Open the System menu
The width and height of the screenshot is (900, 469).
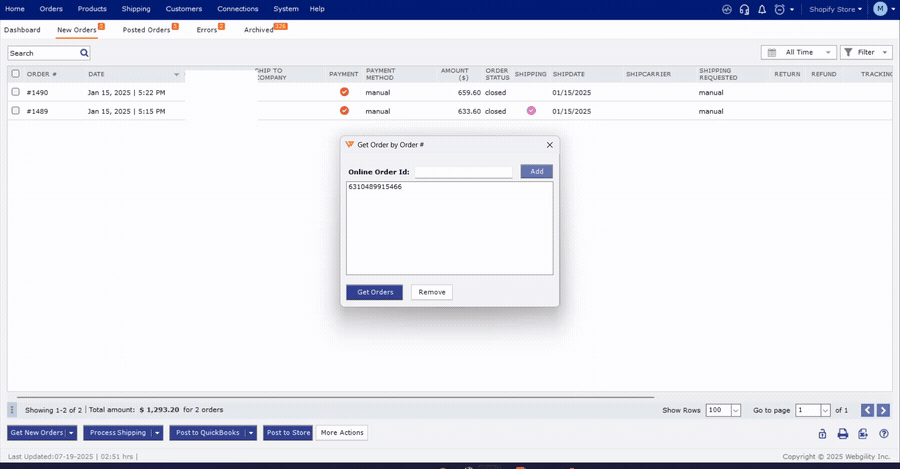(x=286, y=9)
